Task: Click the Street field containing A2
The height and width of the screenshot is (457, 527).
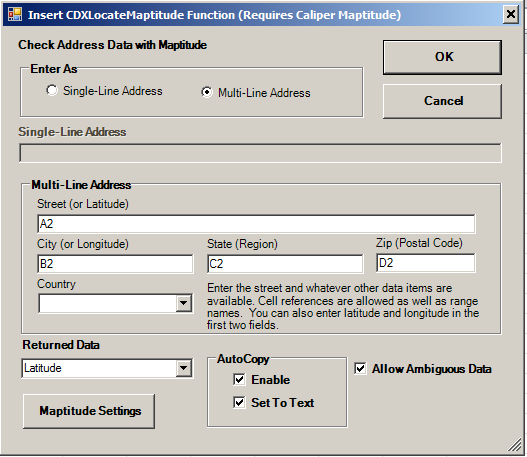Action: 256,224
